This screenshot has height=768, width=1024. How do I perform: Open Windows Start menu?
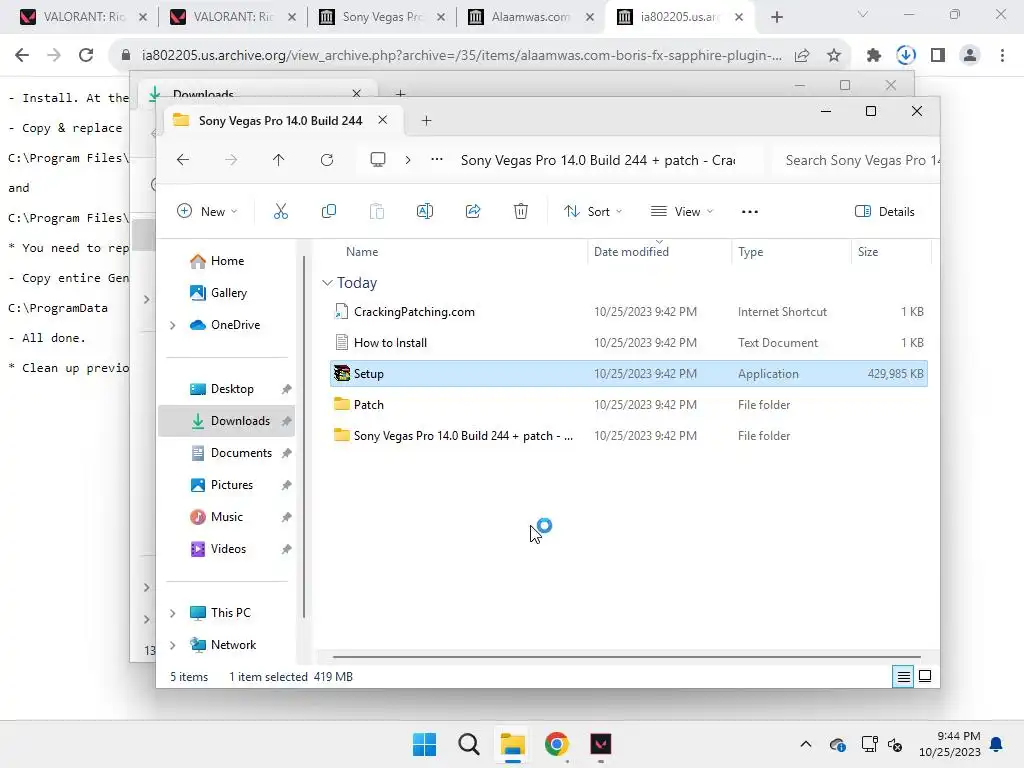click(424, 744)
